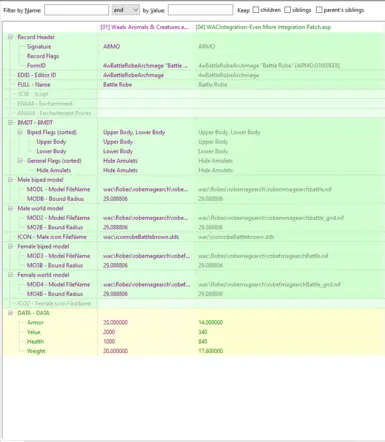
Task: Click the Filter by Name input field
Action: click(76, 10)
